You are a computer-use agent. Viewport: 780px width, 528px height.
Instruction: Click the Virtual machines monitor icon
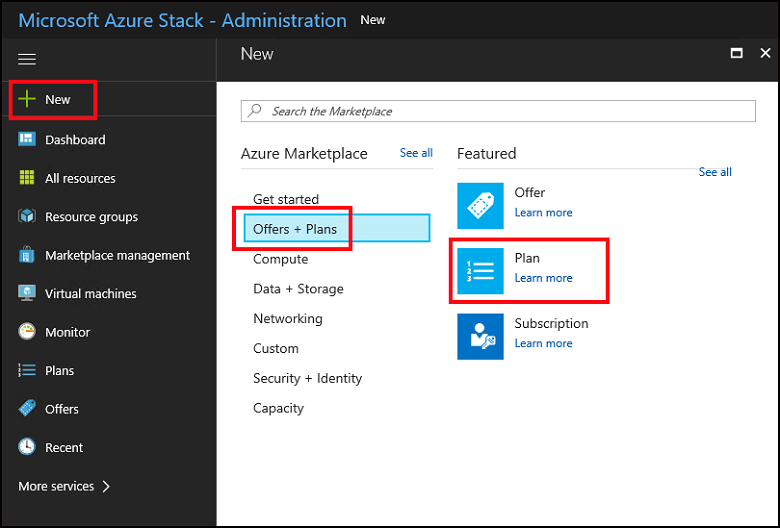(x=27, y=294)
